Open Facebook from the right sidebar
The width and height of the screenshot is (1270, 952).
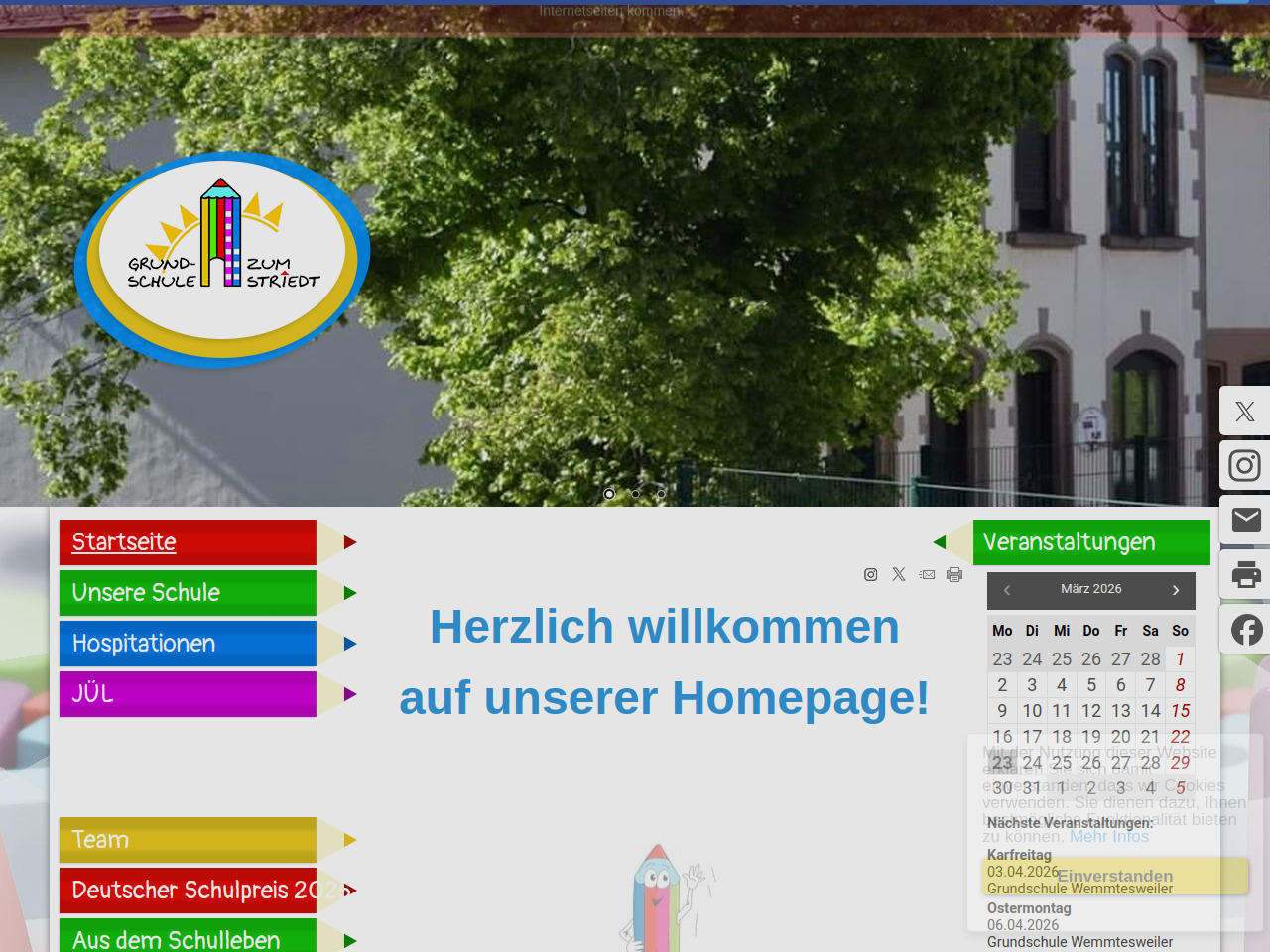pos(1245,629)
